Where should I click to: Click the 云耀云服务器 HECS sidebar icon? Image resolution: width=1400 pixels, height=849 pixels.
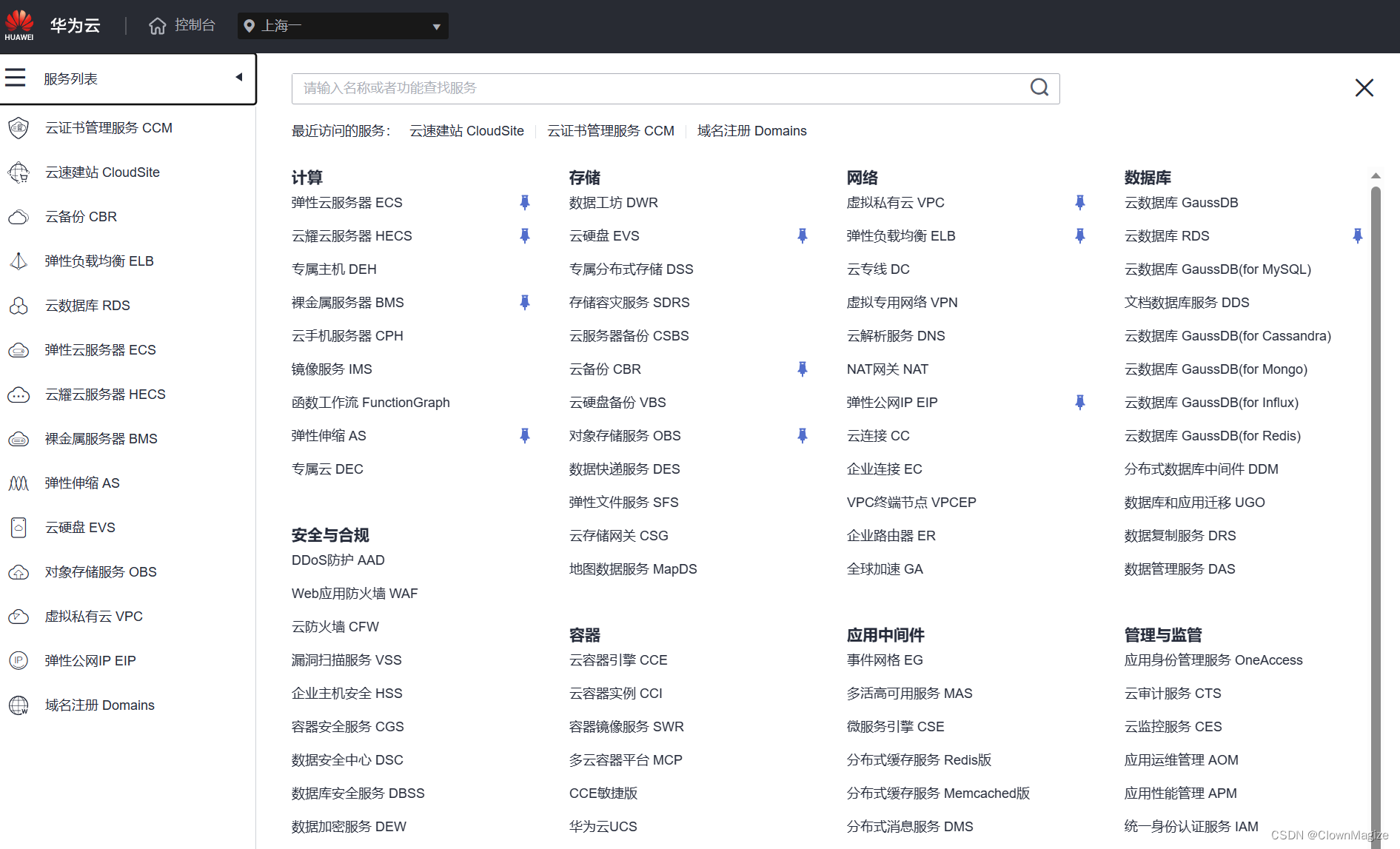[x=19, y=395]
